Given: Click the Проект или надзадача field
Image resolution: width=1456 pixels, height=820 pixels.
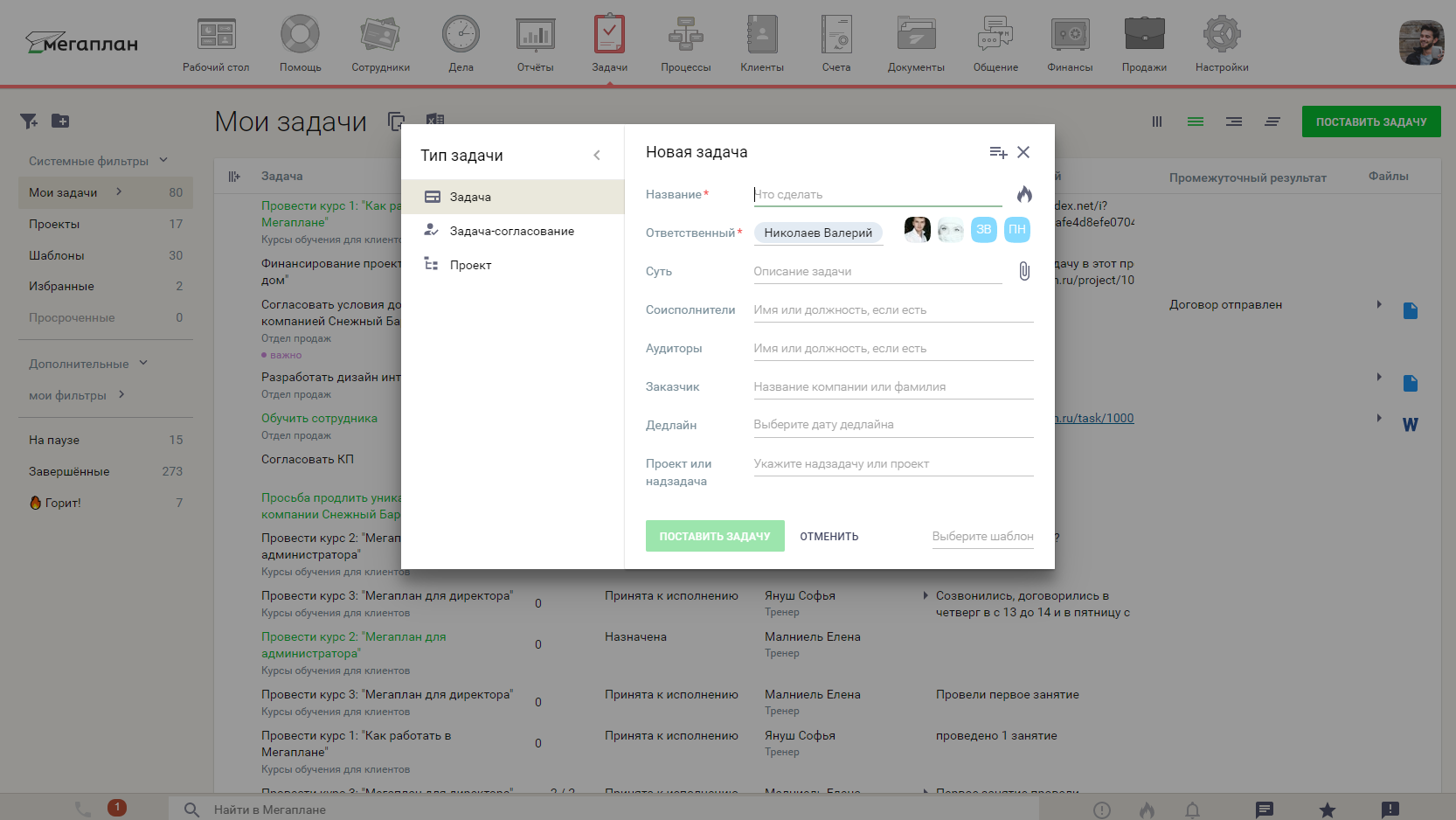Looking at the screenshot, I should coord(893,463).
